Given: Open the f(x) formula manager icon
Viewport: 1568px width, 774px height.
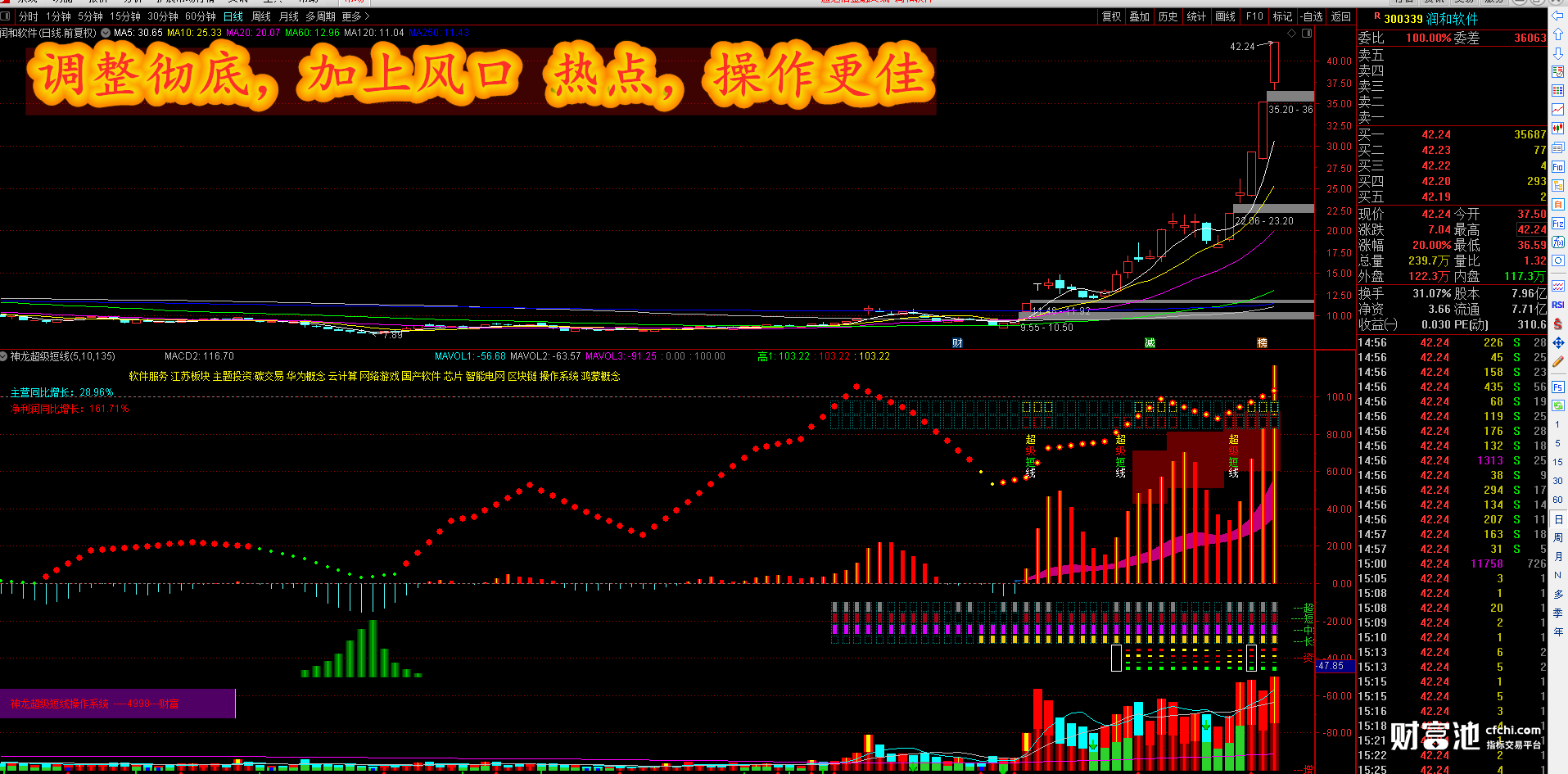Looking at the screenshot, I should click(1557, 242).
